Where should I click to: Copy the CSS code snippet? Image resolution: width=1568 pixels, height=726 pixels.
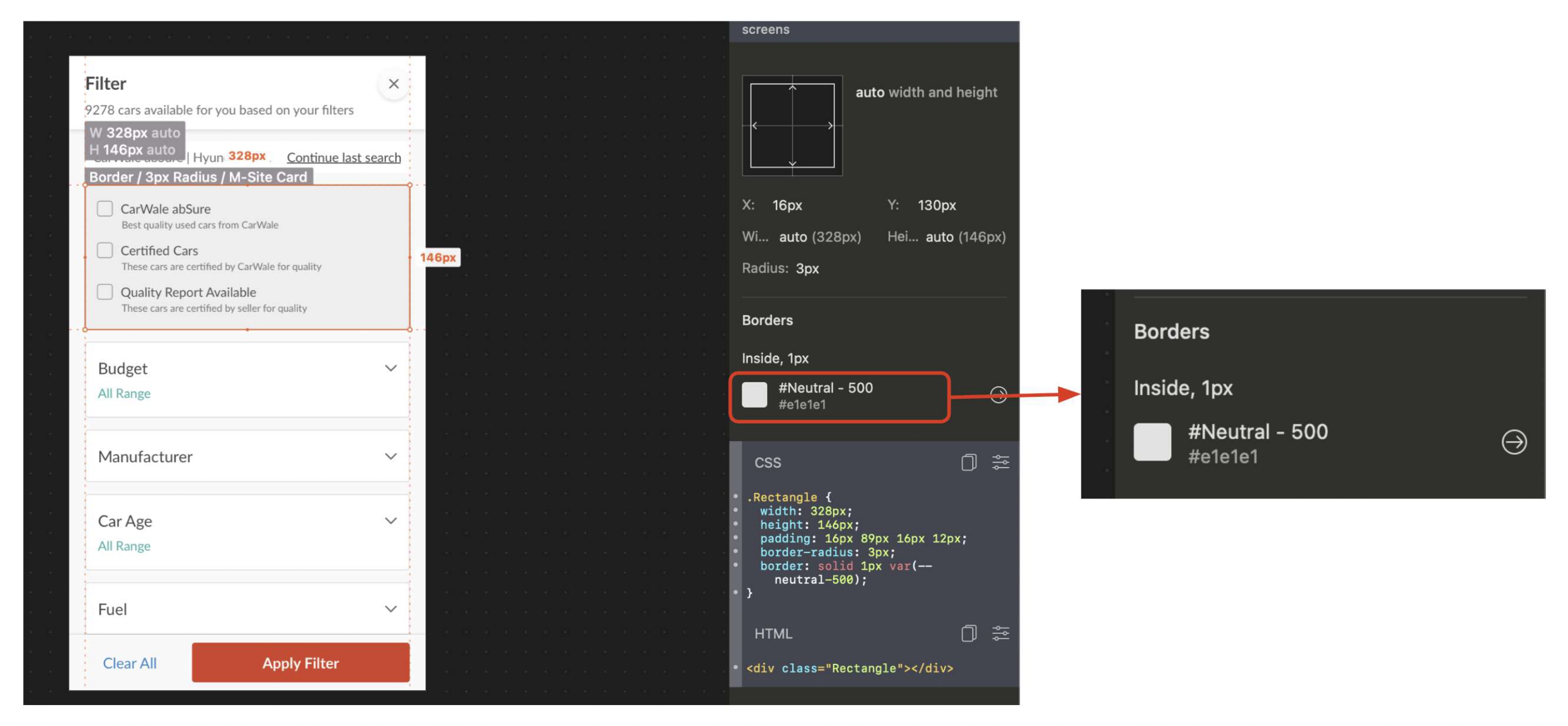[968, 463]
